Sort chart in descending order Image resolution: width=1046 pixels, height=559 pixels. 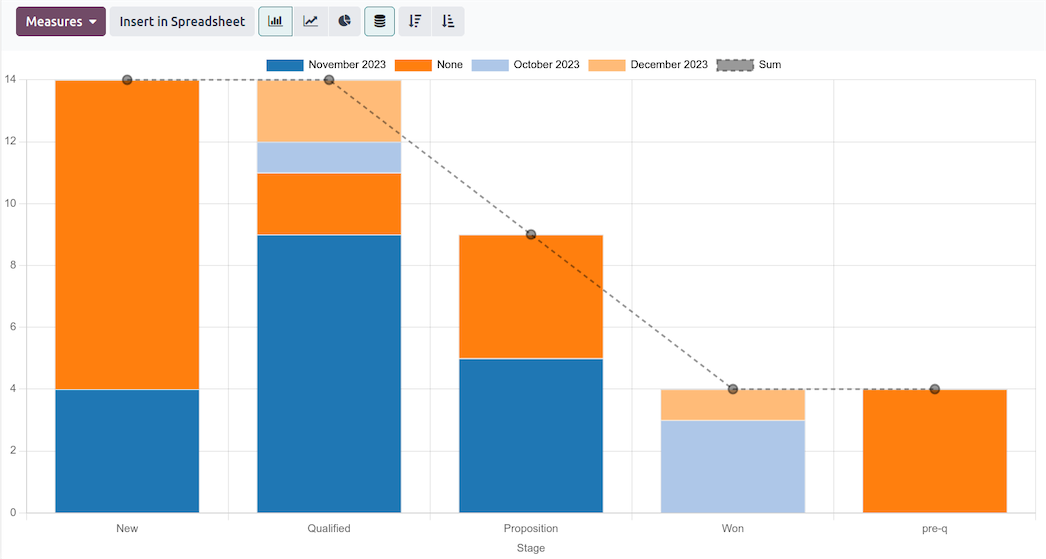415,21
